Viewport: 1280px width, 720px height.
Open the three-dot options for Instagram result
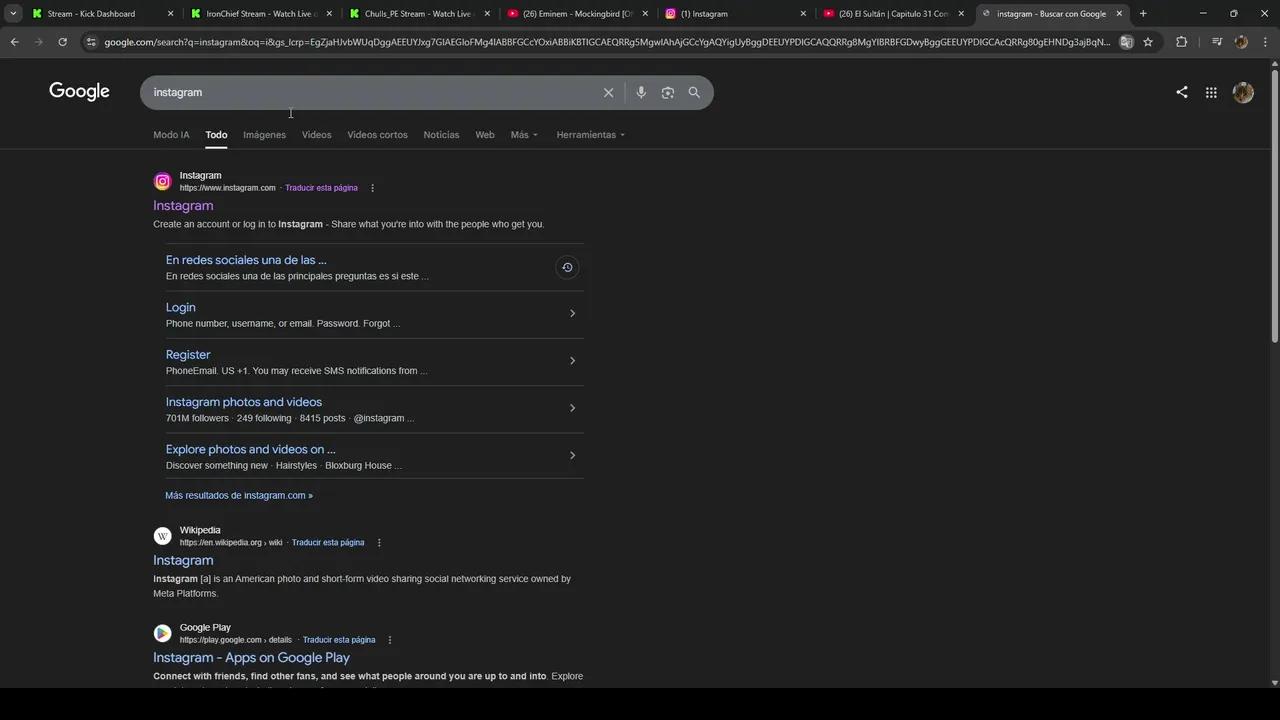pos(372,188)
